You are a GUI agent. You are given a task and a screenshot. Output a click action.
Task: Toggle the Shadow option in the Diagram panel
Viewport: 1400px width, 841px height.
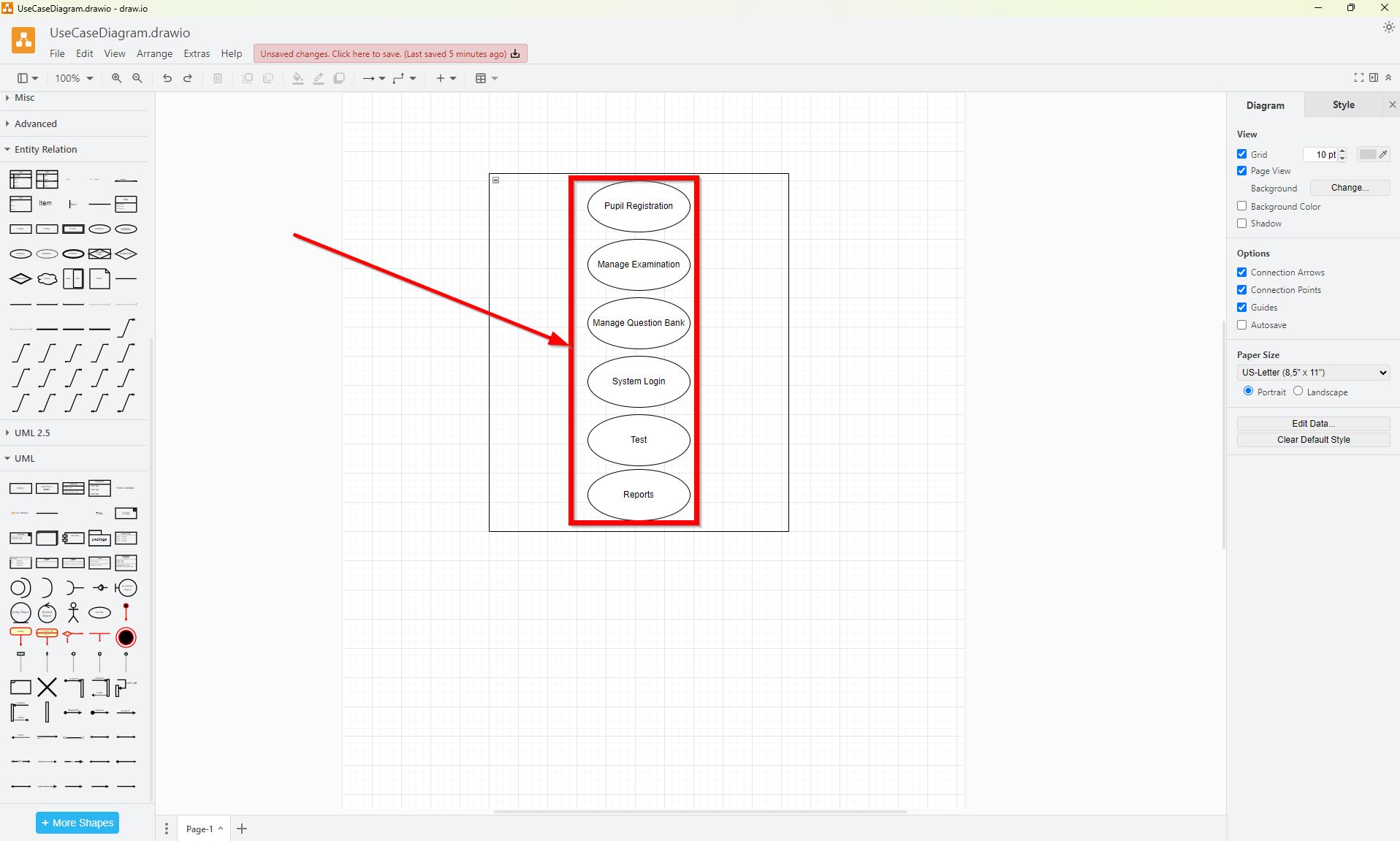[1242, 224]
